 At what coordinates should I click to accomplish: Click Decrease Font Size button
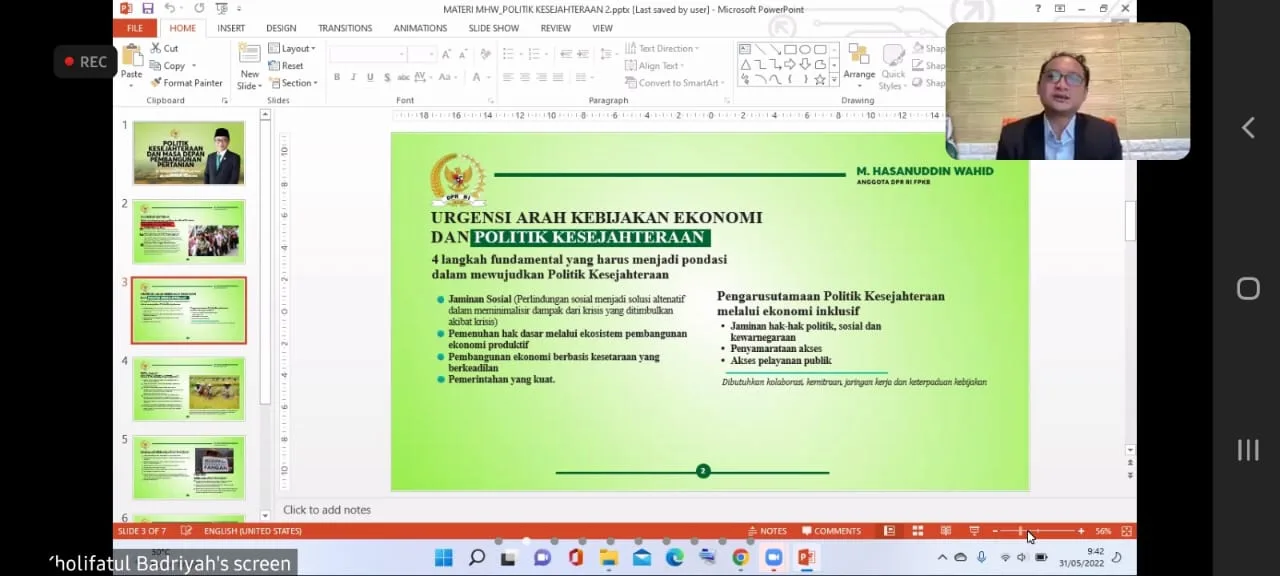[x=465, y=54]
